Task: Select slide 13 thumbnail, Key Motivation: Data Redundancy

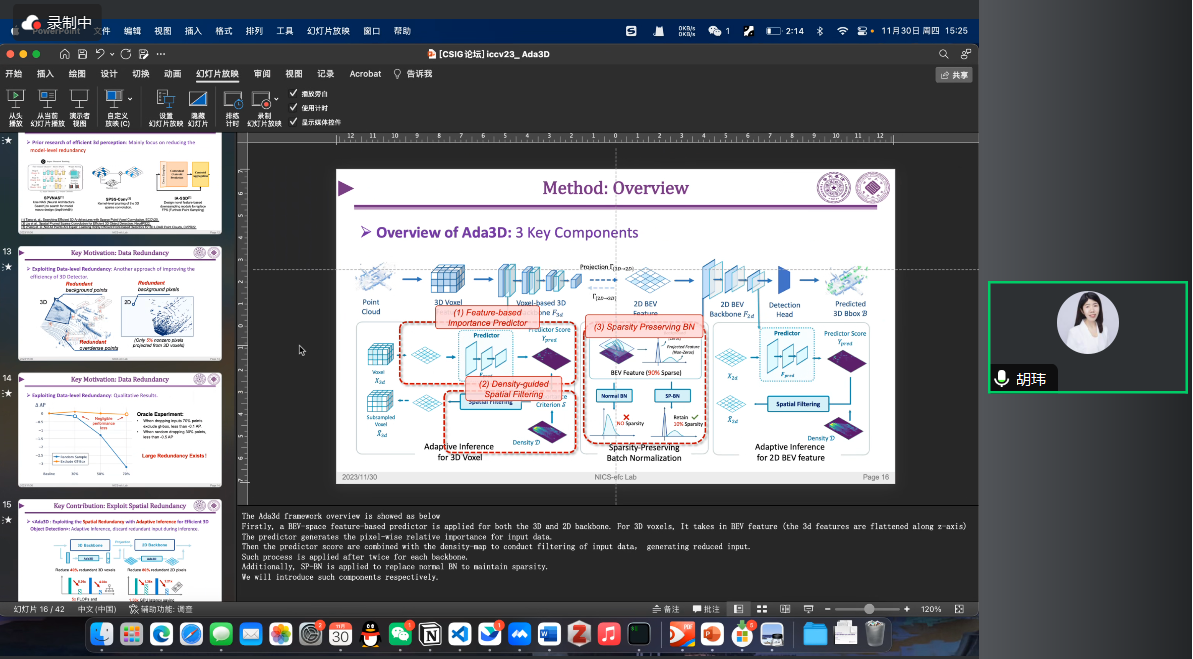Action: pyautogui.click(x=120, y=303)
